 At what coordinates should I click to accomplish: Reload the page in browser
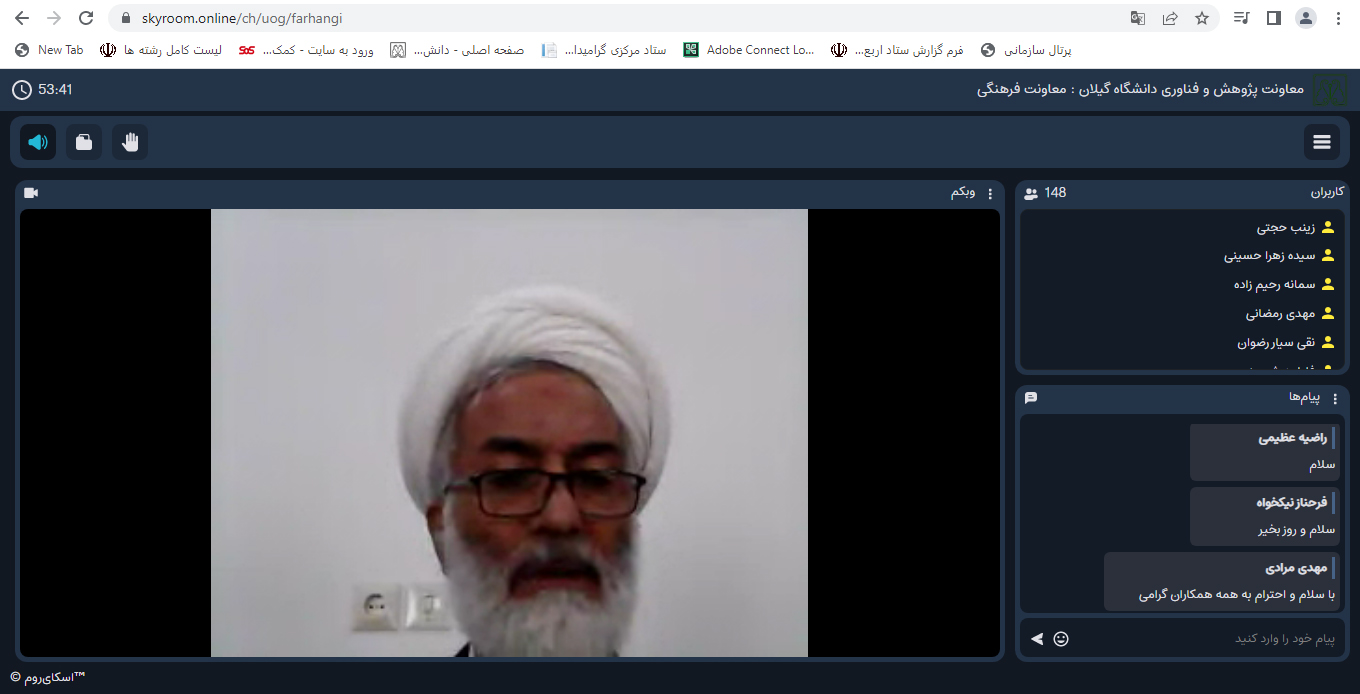point(86,18)
